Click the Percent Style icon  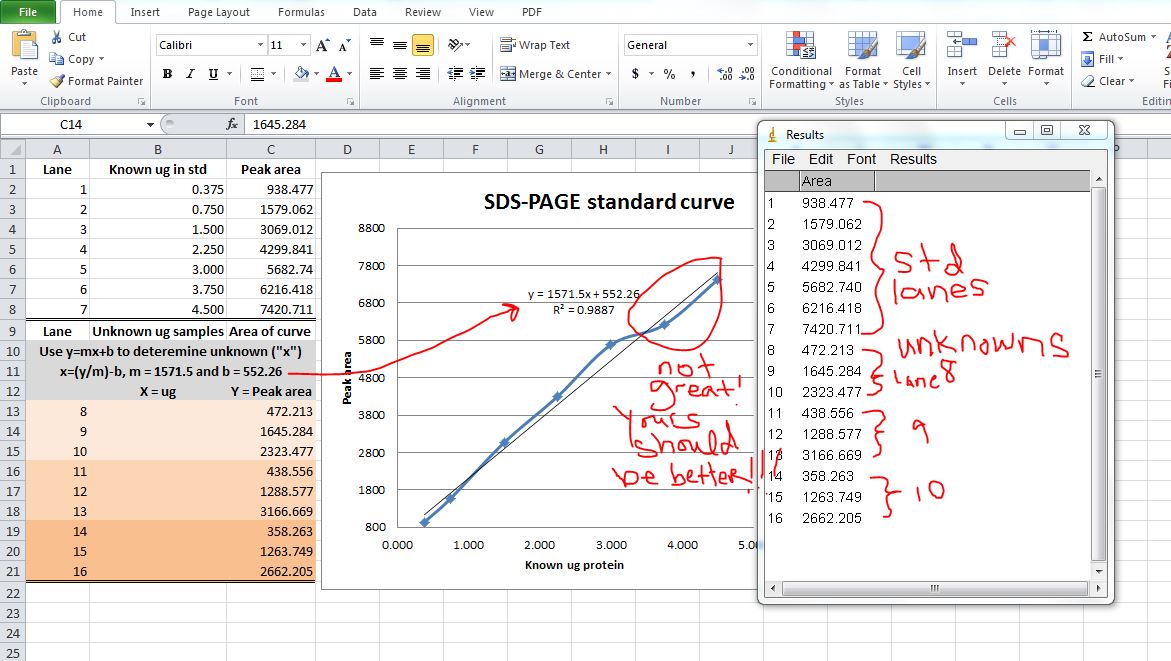click(x=669, y=74)
